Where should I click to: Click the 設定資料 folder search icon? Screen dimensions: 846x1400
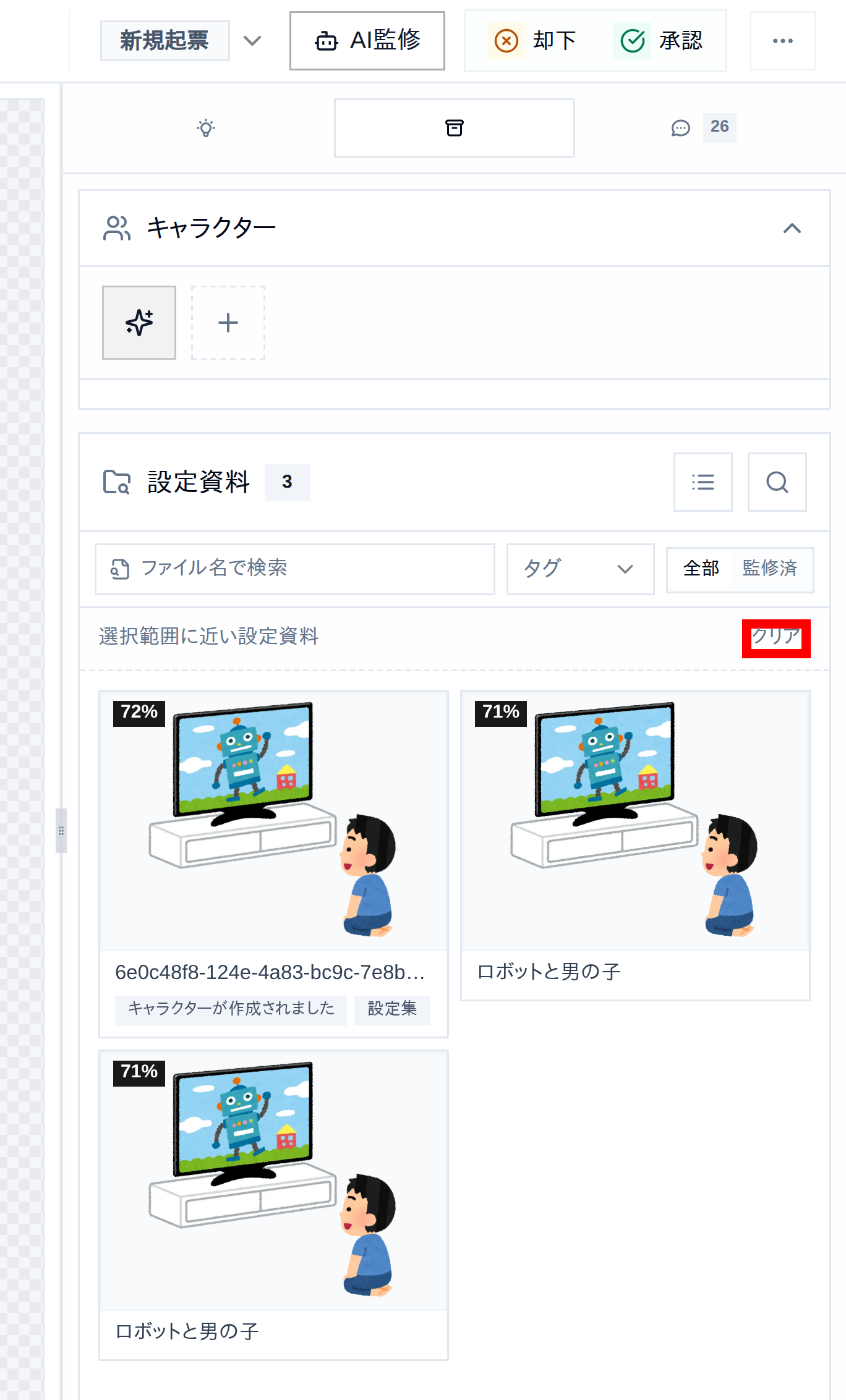point(117,482)
